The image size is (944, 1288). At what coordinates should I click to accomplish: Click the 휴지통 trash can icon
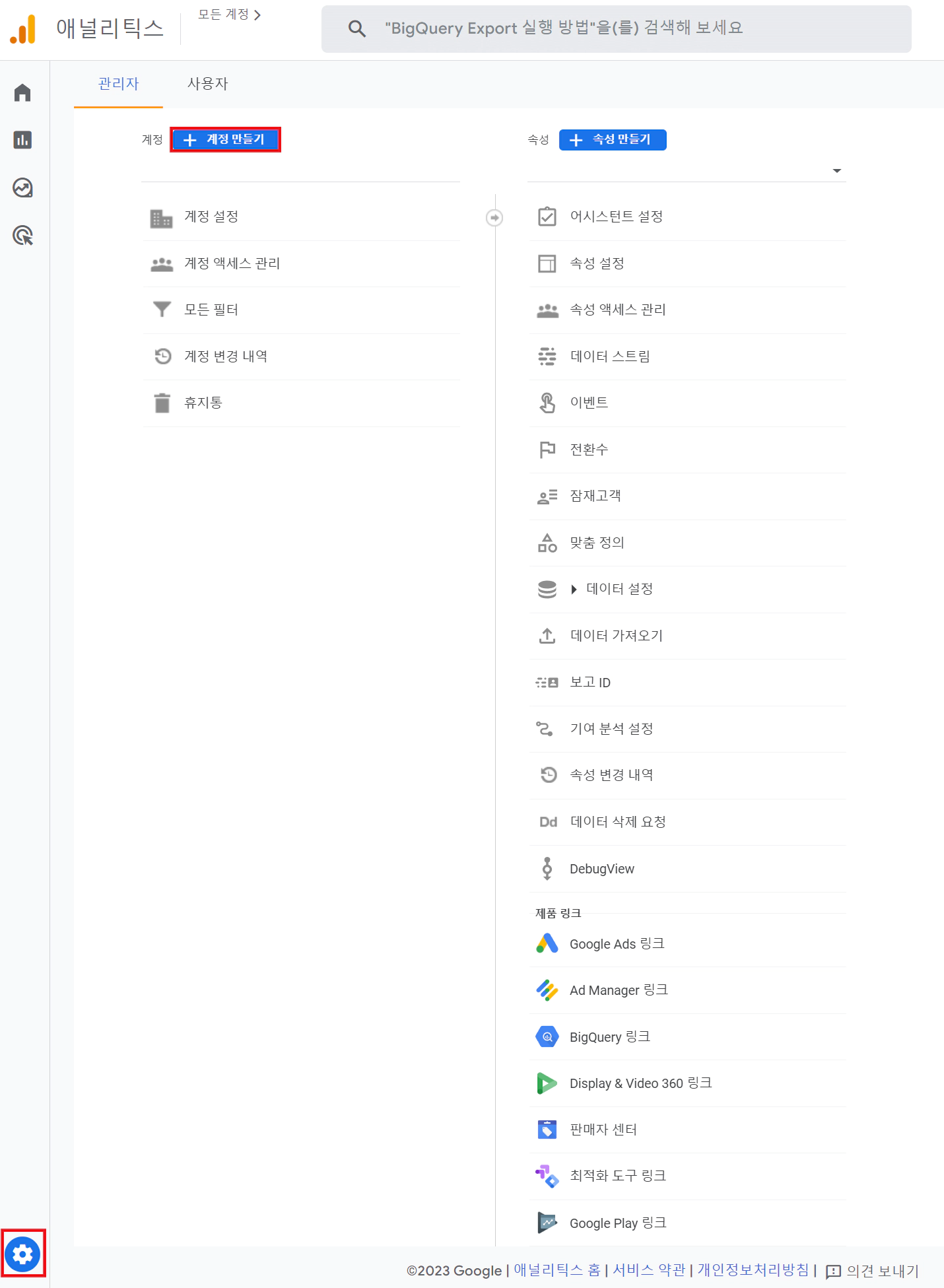tap(162, 403)
